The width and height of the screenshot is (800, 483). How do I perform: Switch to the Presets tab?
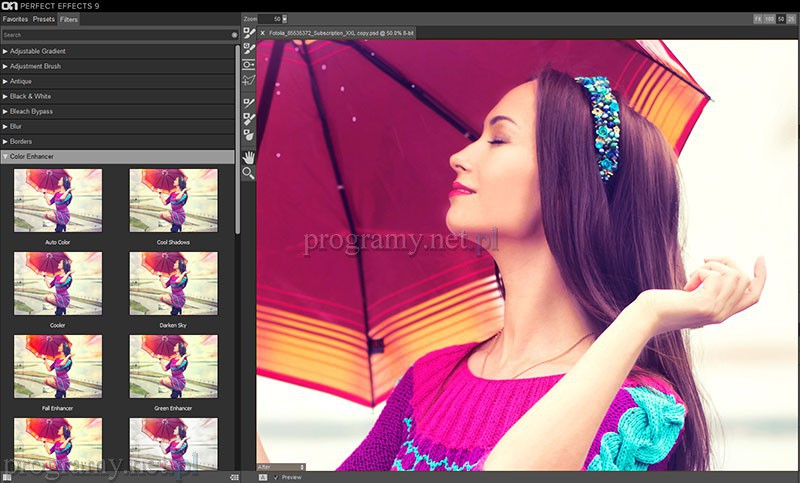(43, 19)
